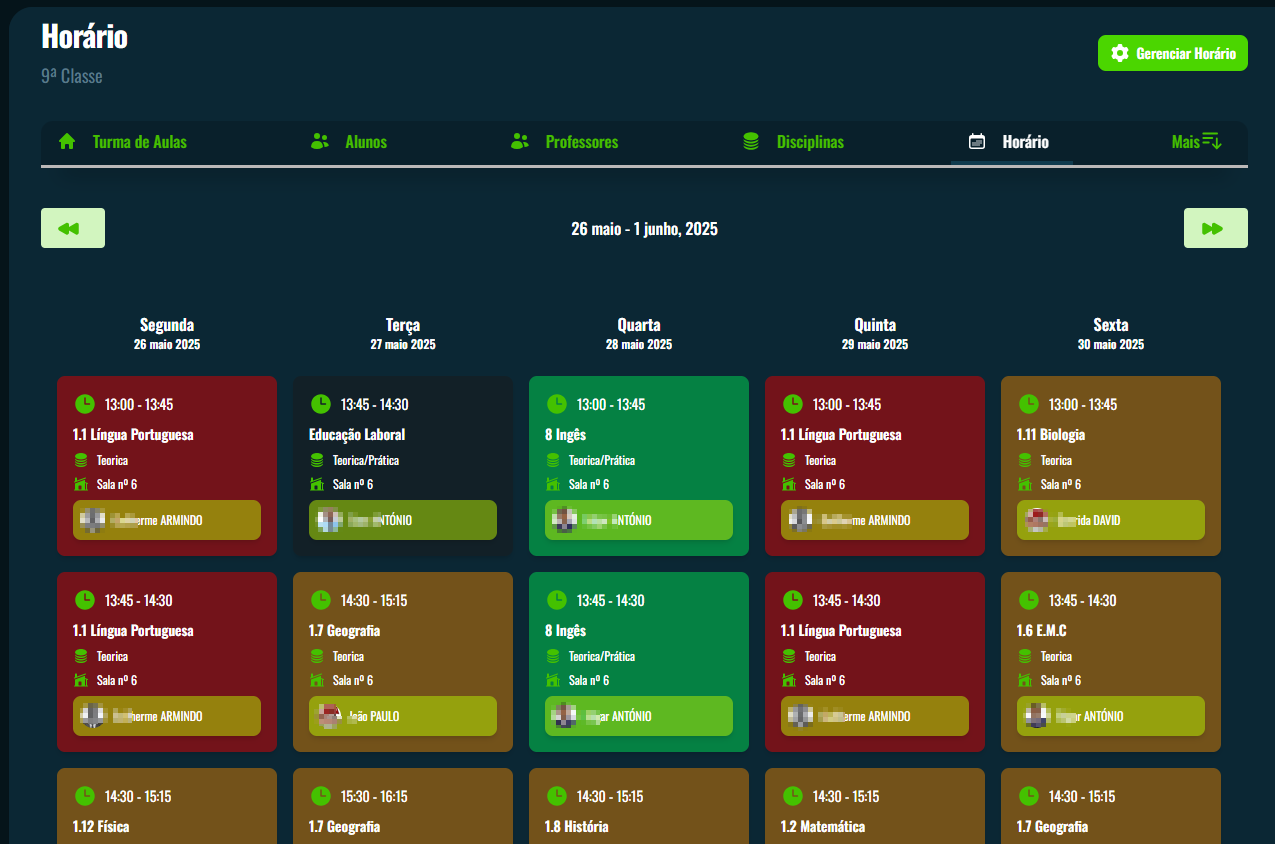1275x844 pixels.
Task: Open Wednesday 13:00 Ingês class card
Action: point(638,436)
